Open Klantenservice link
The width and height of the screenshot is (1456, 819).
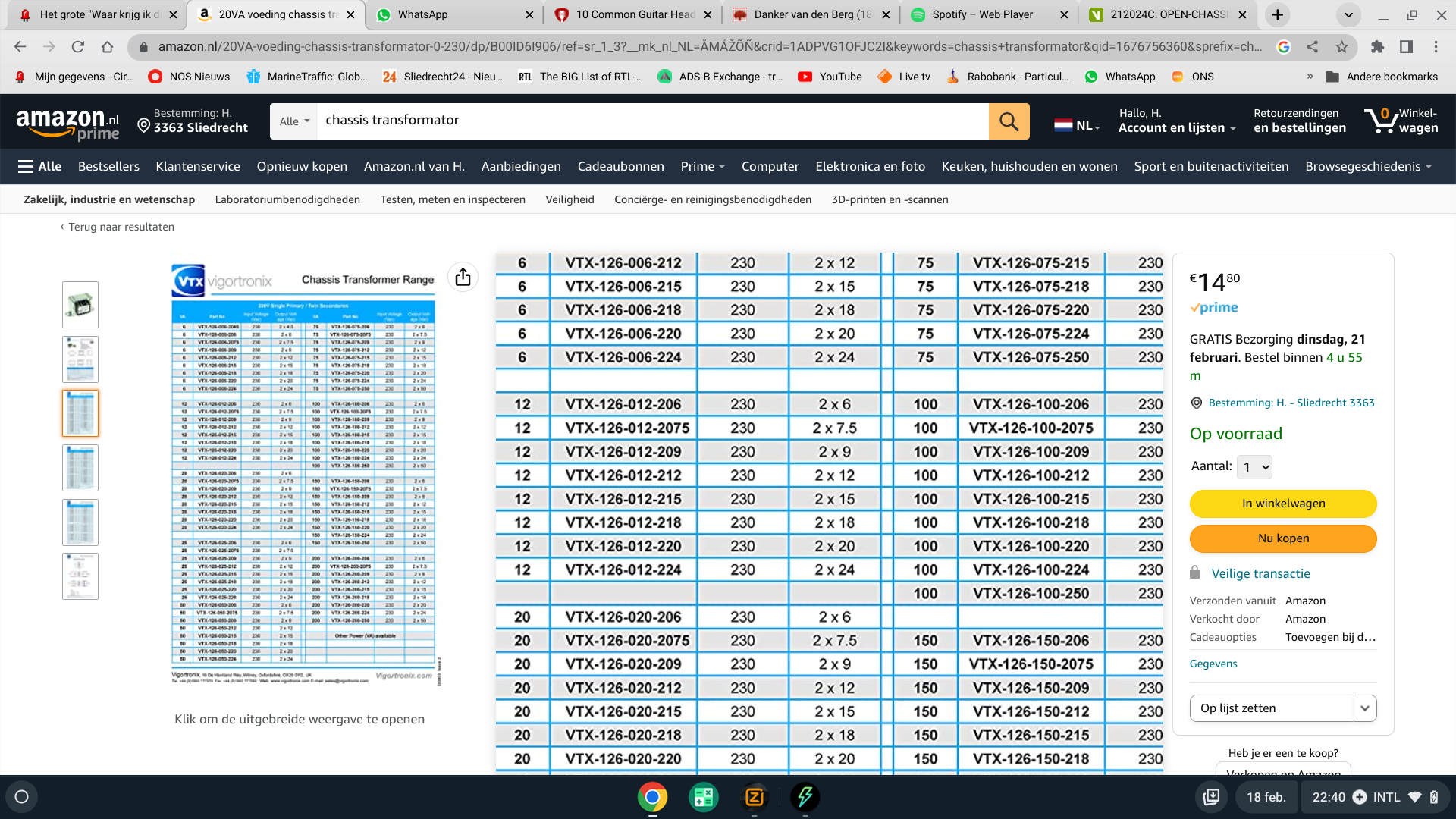[x=198, y=167]
